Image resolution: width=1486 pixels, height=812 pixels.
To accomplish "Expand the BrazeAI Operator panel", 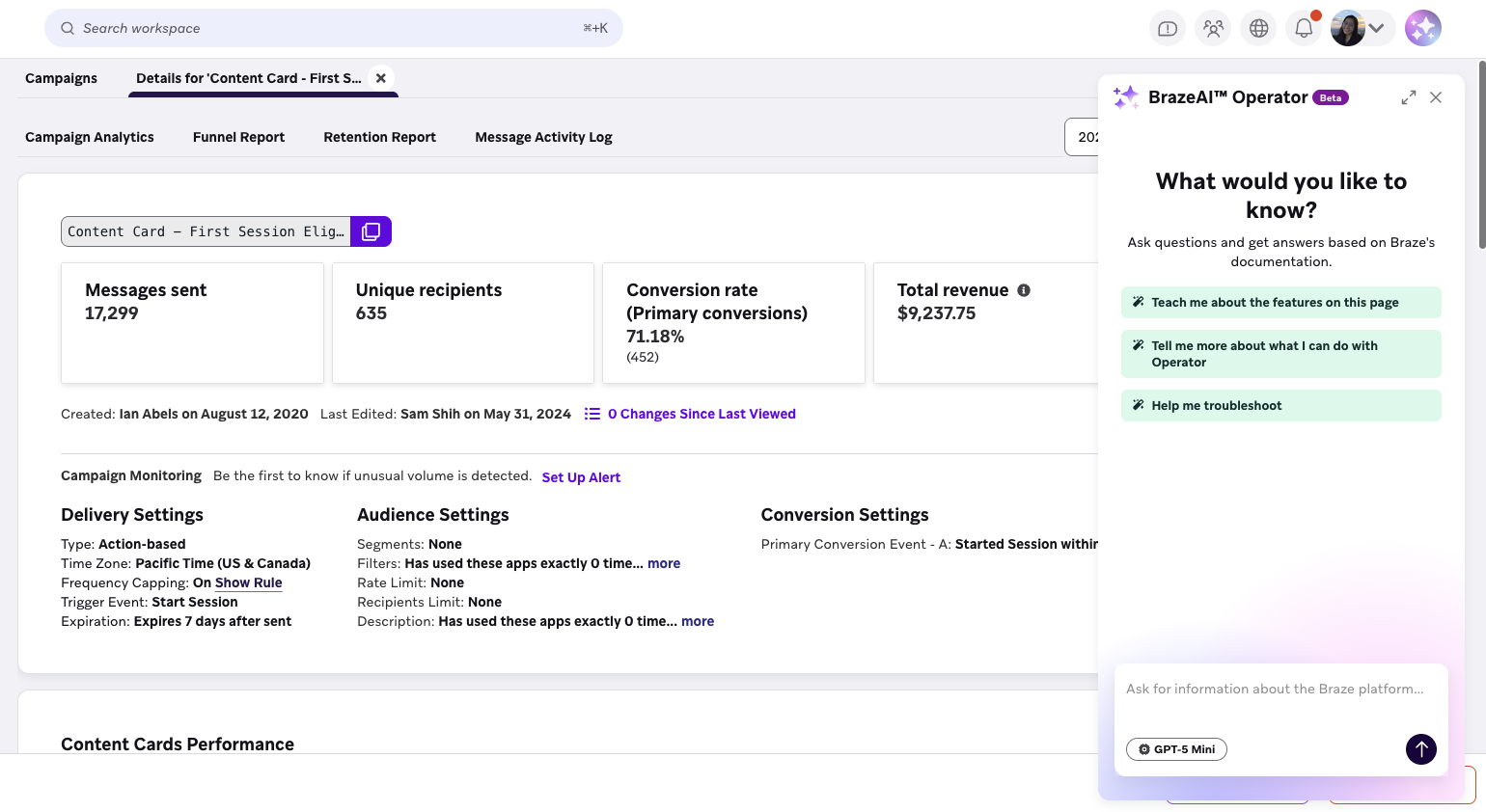I will coord(1409,97).
